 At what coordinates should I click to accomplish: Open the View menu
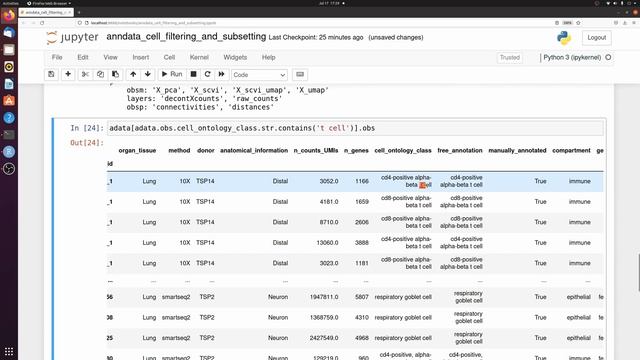pos(110,58)
